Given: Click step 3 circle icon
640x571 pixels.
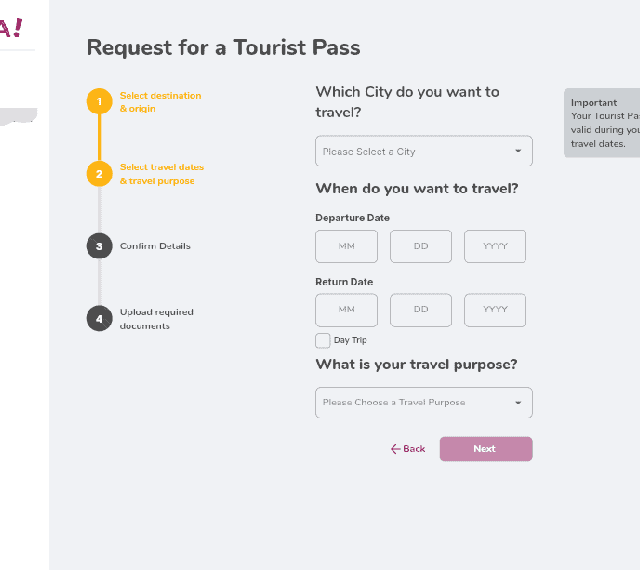Looking at the screenshot, I should 99,246.
